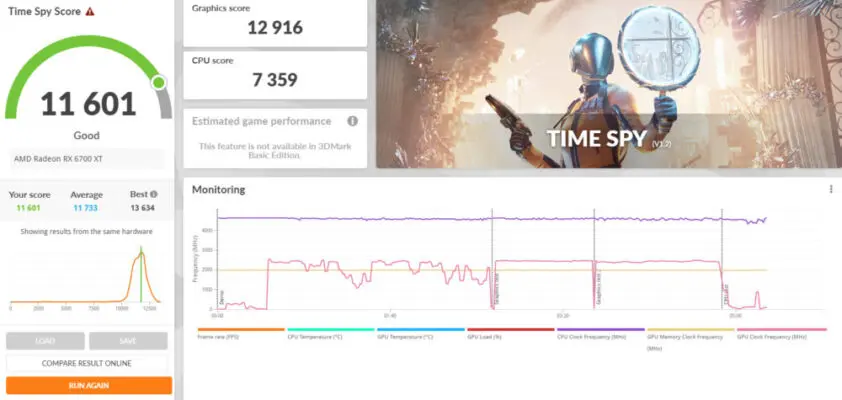
Task: Click the Estimated game performance label
Action: [x=262, y=121]
